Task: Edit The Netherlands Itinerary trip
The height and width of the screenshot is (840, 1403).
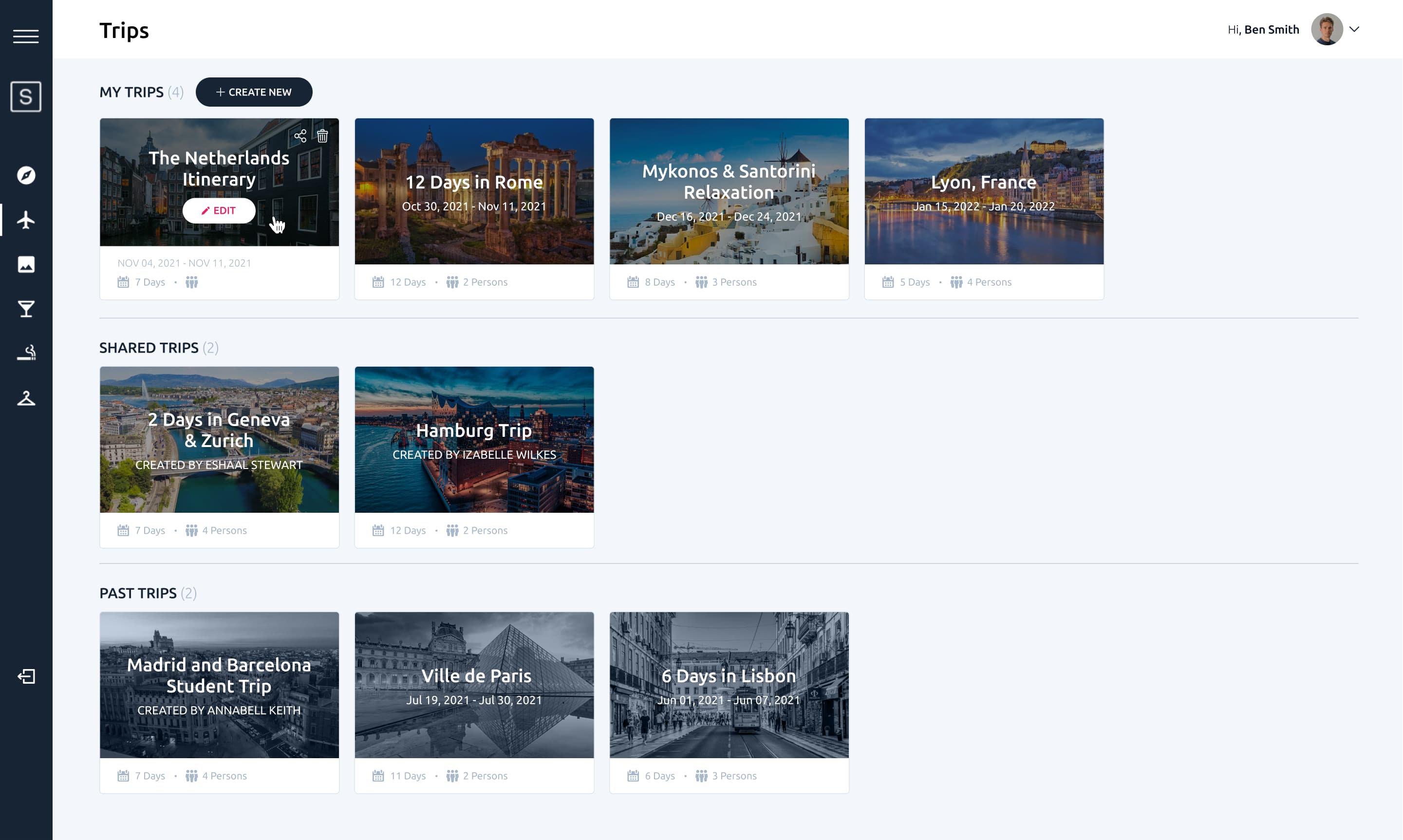Action: tap(219, 210)
